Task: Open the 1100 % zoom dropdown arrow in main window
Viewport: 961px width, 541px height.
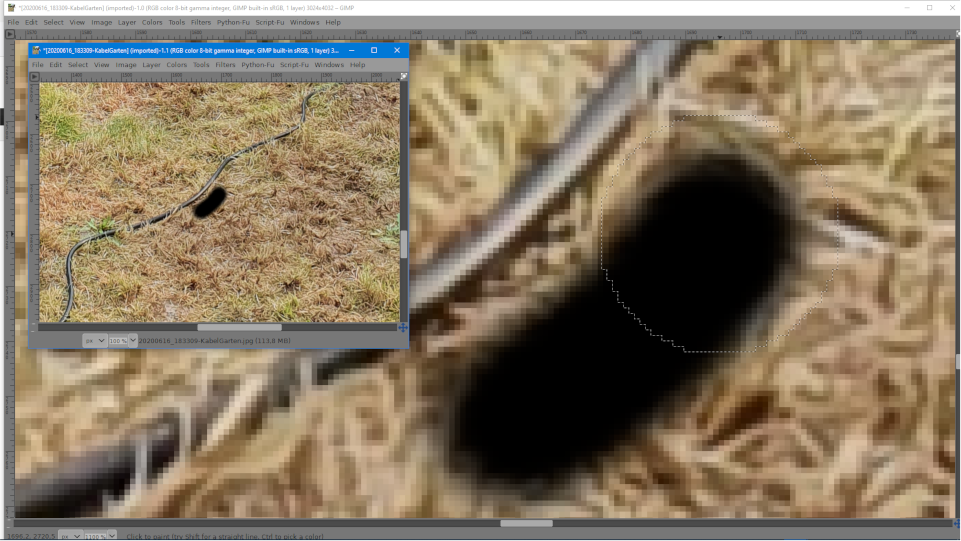Action: 112,536
